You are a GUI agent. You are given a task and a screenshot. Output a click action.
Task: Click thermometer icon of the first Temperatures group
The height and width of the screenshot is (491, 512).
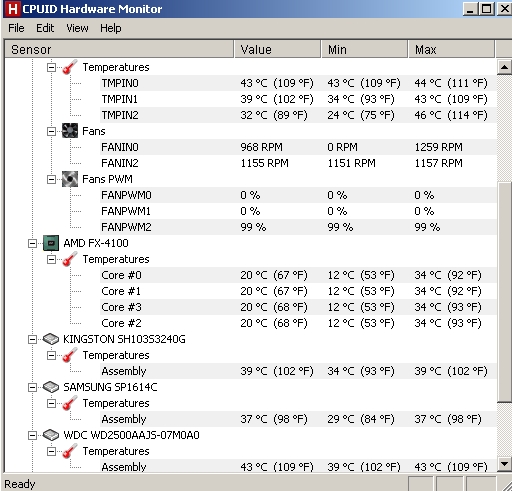coord(70,67)
